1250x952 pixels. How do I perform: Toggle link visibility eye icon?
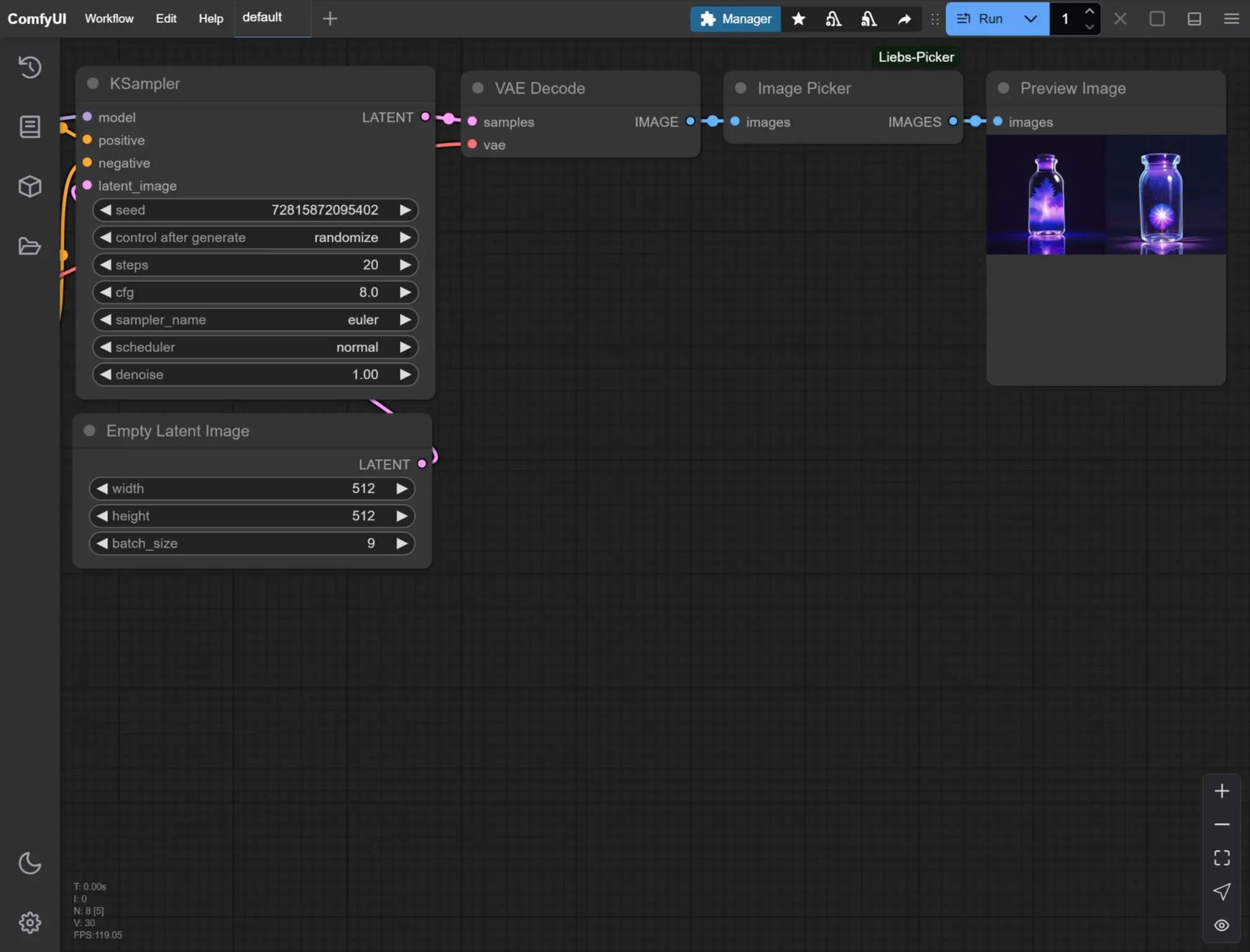[1221, 925]
